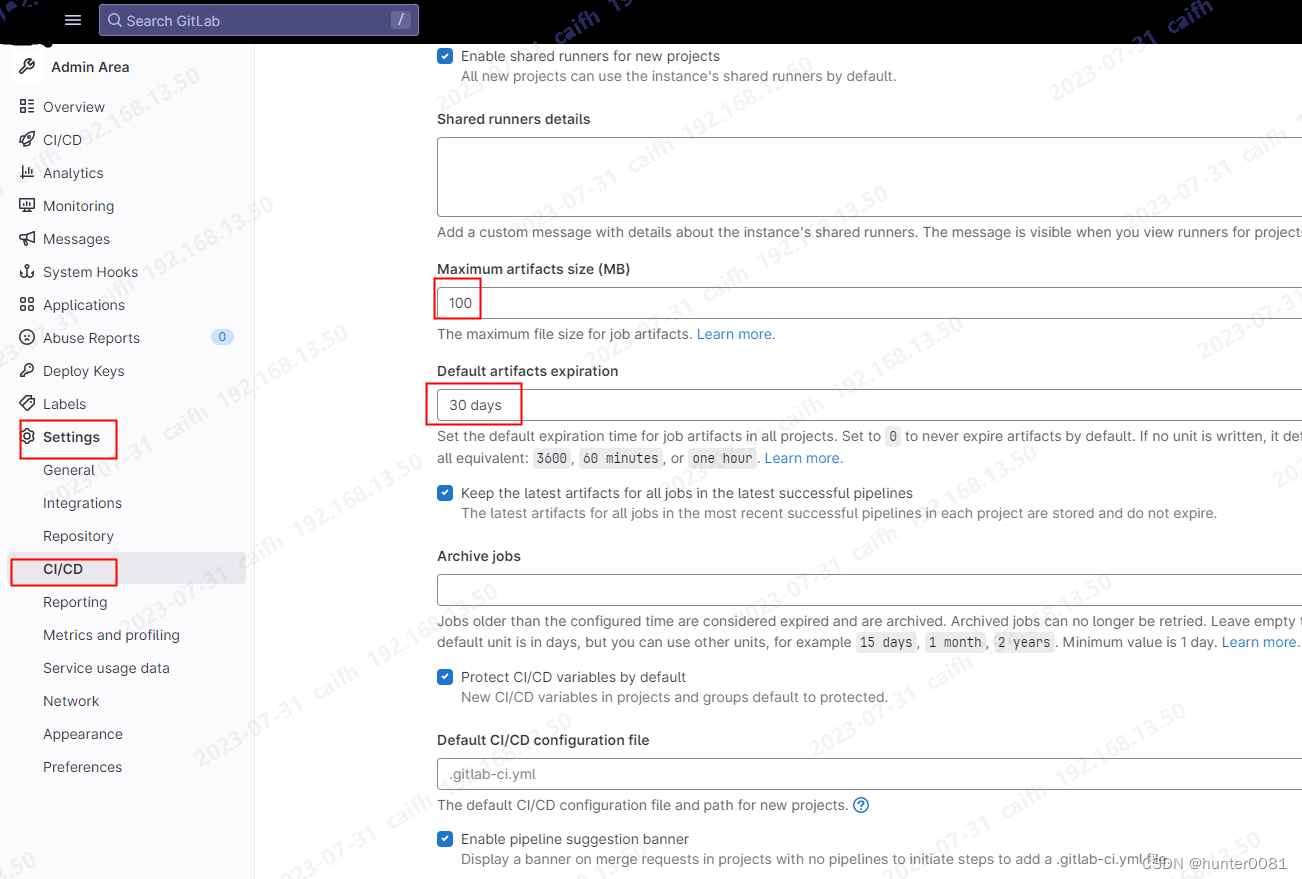Select the System Hooks icon

click(x=25, y=271)
